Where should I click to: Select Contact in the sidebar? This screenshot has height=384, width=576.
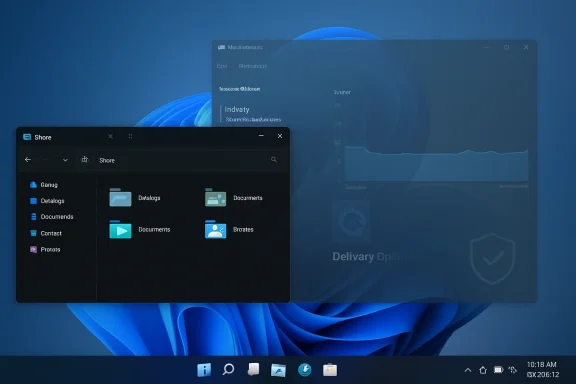46,233
